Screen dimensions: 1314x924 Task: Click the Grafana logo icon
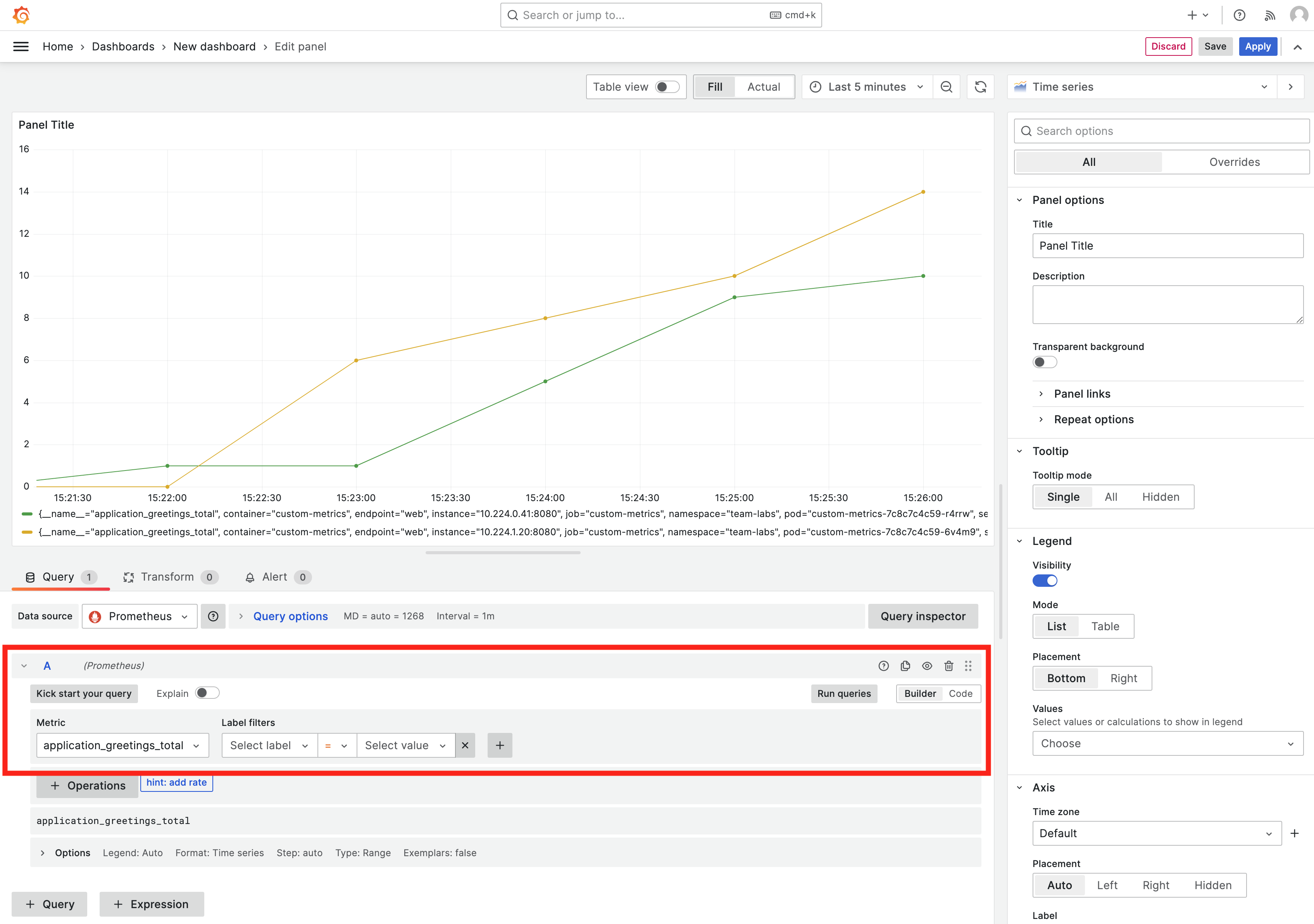[21, 15]
